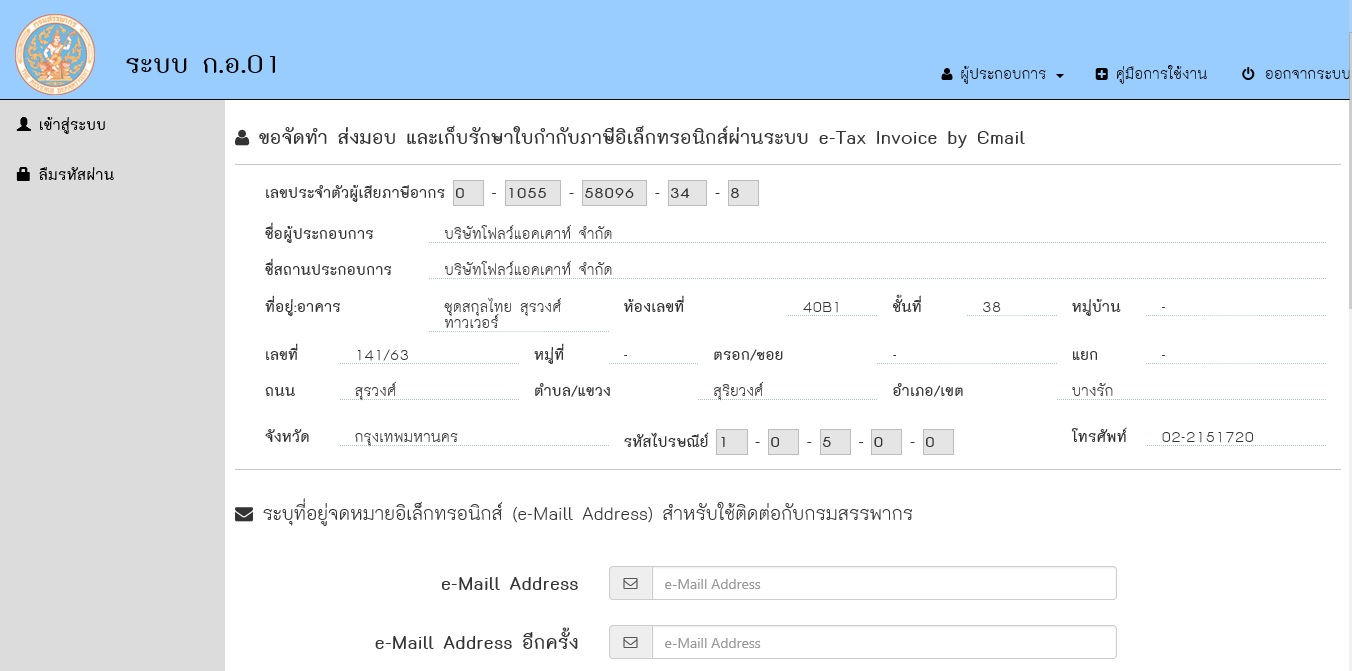1352x671 pixels.
Task: Click the power icon for ออกจากระบบ
Action: coord(1248,73)
